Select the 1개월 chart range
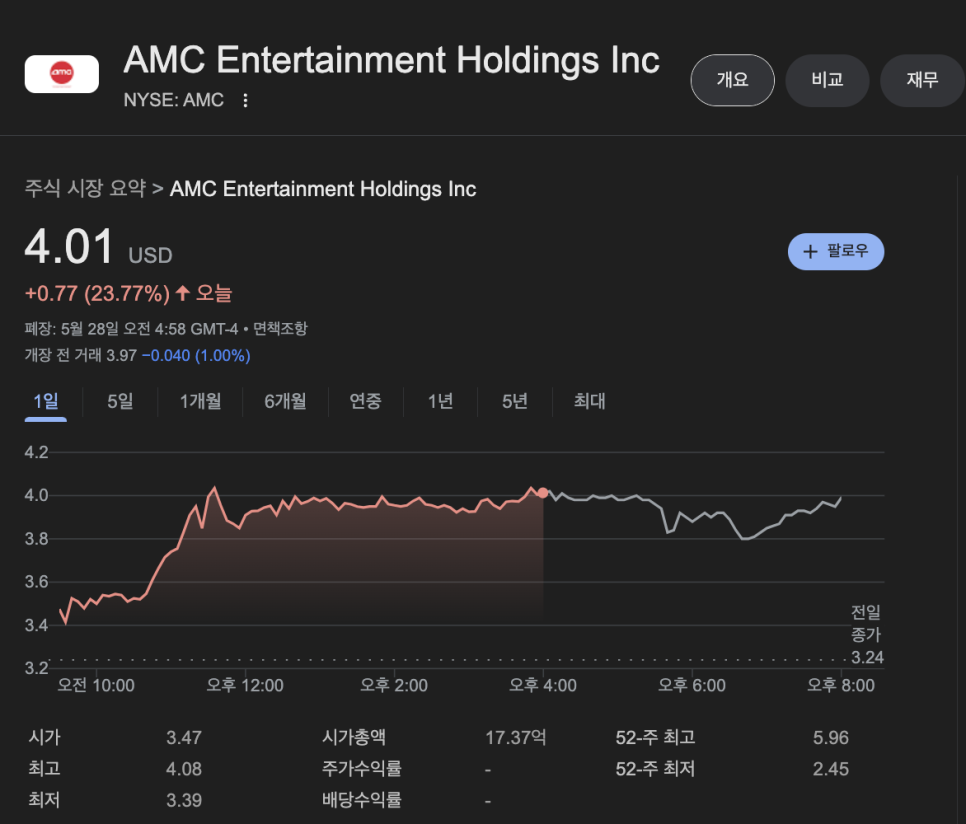 point(200,402)
